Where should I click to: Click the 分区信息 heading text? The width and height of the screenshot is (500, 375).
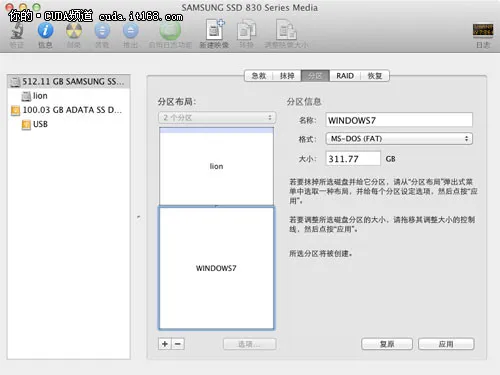pyautogui.click(x=304, y=101)
